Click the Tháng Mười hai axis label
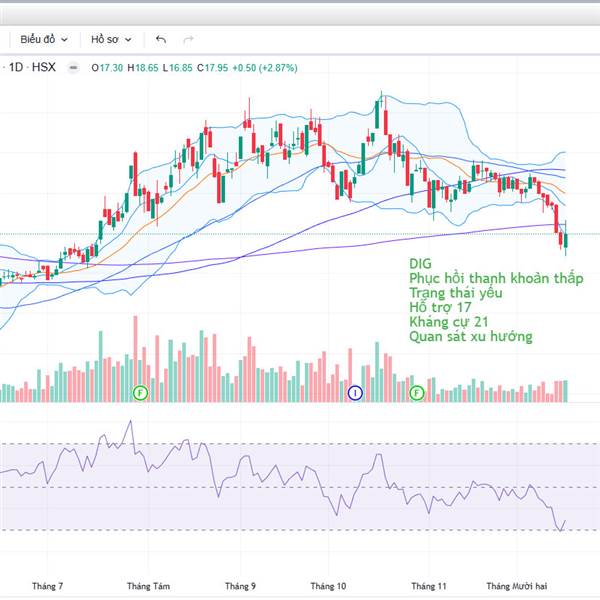This screenshot has height=600, width=600. [x=517, y=586]
